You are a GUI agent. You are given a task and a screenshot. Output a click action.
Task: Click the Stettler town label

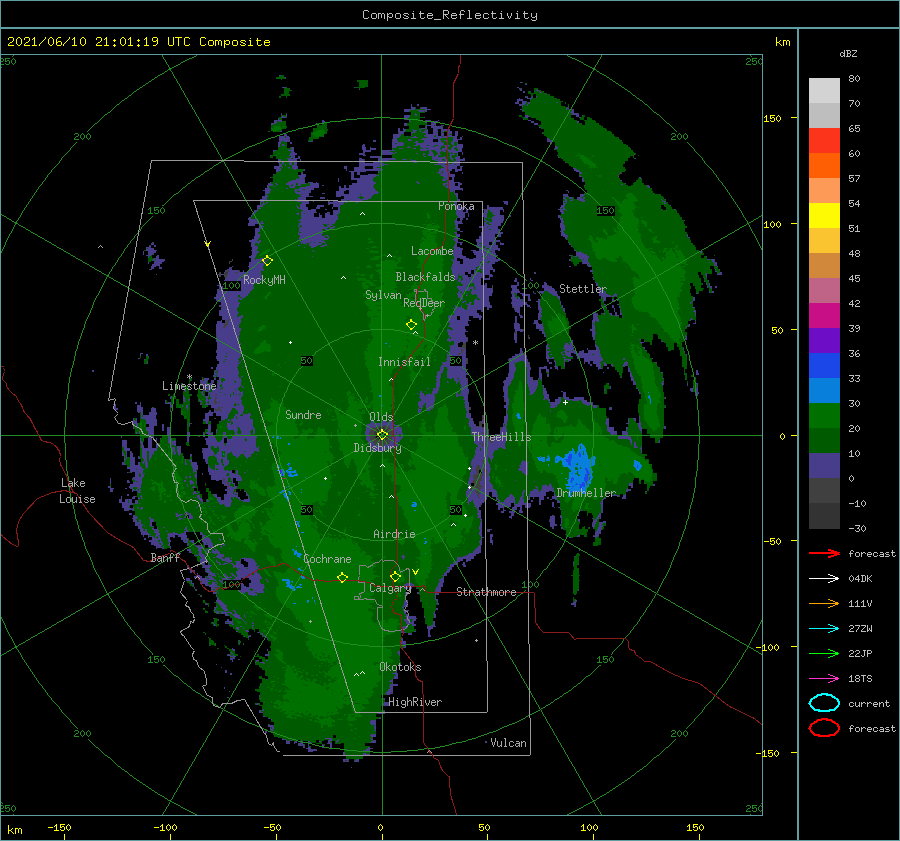(x=583, y=289)
